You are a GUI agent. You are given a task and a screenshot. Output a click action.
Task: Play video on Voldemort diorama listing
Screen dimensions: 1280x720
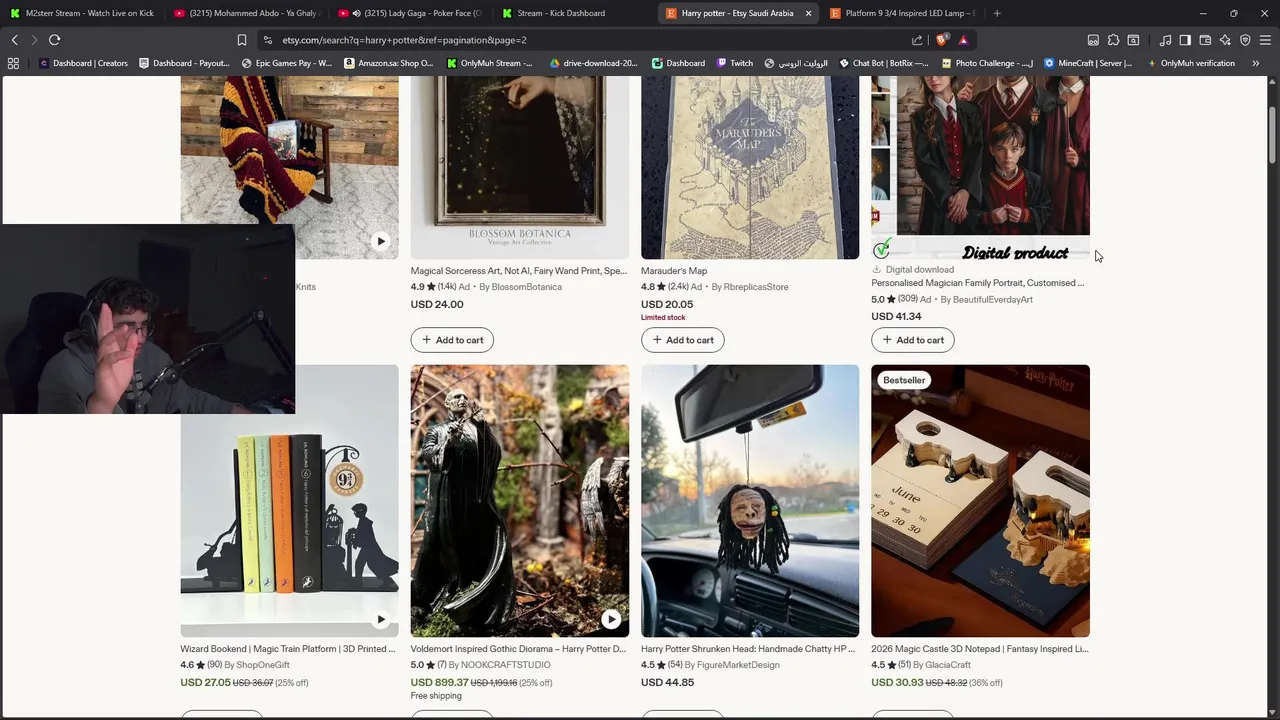(610, 620)
